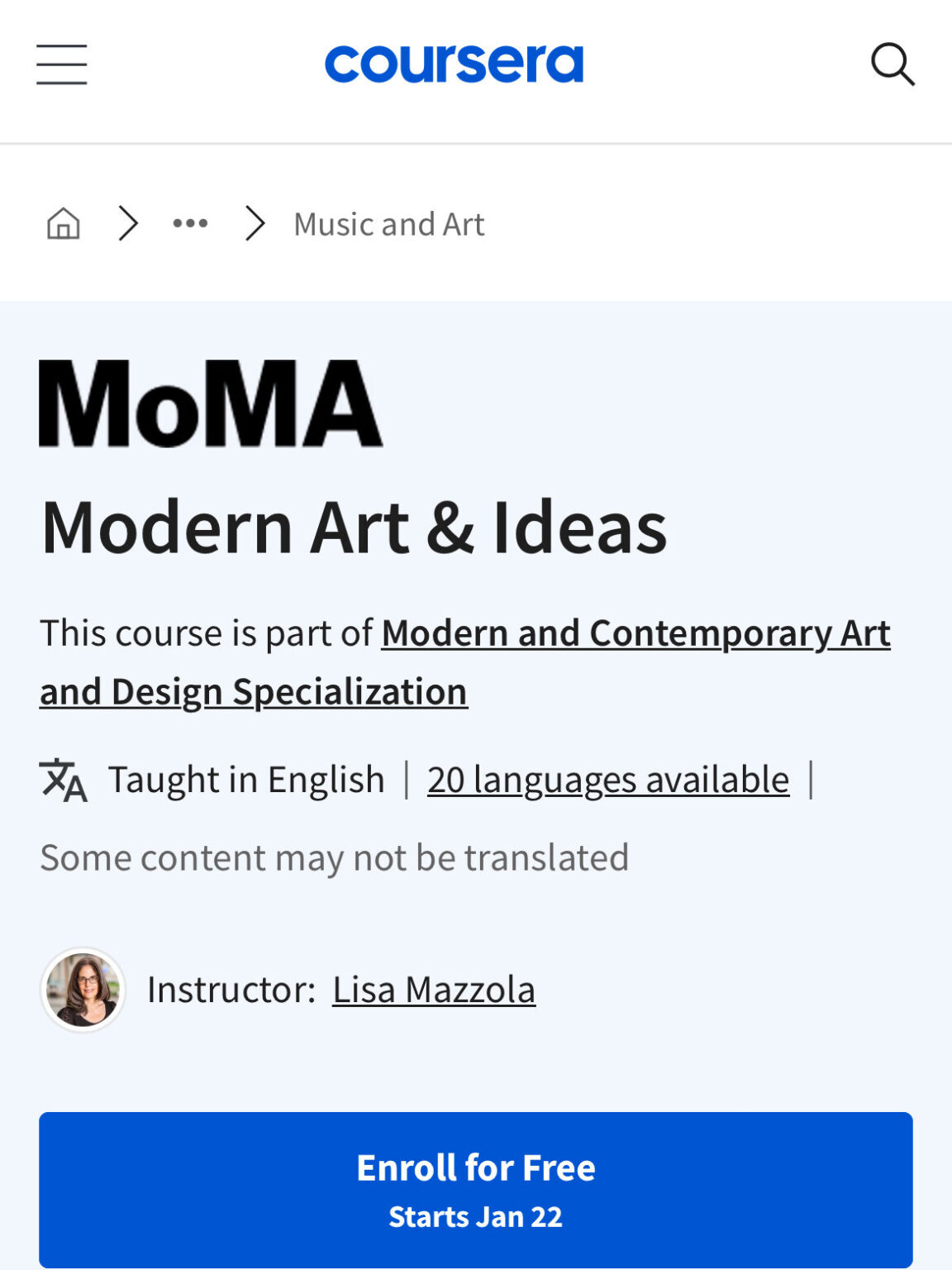Open the hamburger navigation menu

(61, 64)
